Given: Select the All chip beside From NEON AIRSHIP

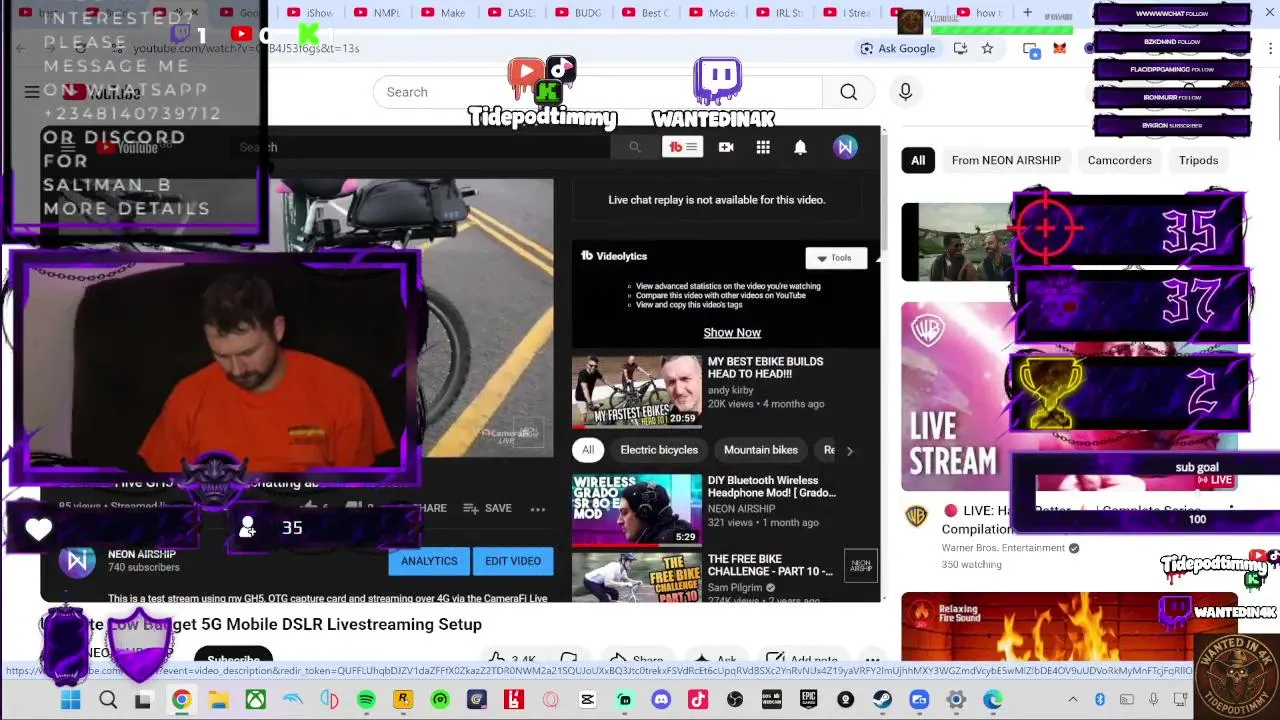Looking at the screenshot, I should click(918, 160).
